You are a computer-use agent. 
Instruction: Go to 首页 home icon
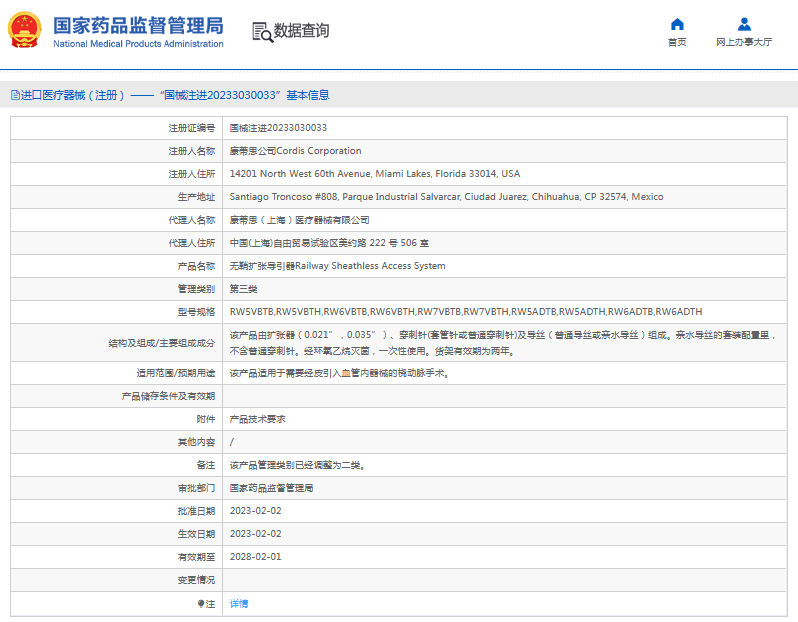[677, 24]
